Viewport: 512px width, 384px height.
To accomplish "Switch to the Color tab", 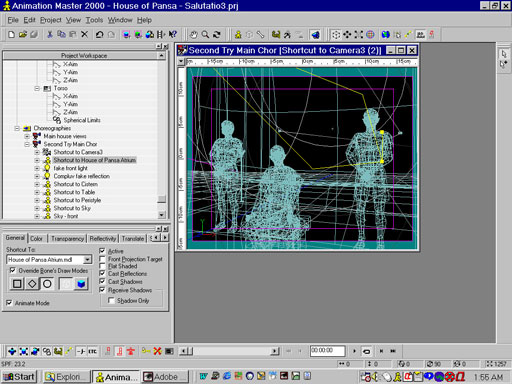I will (x=37, y=239).
